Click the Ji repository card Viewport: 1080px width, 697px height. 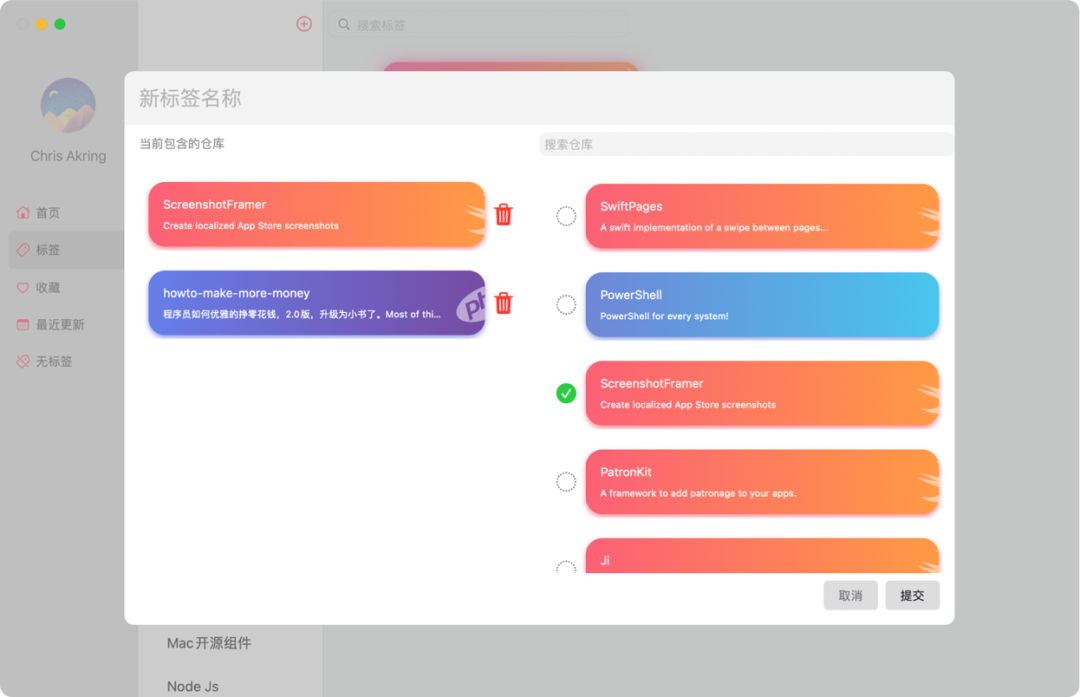(x=762, y=555)
